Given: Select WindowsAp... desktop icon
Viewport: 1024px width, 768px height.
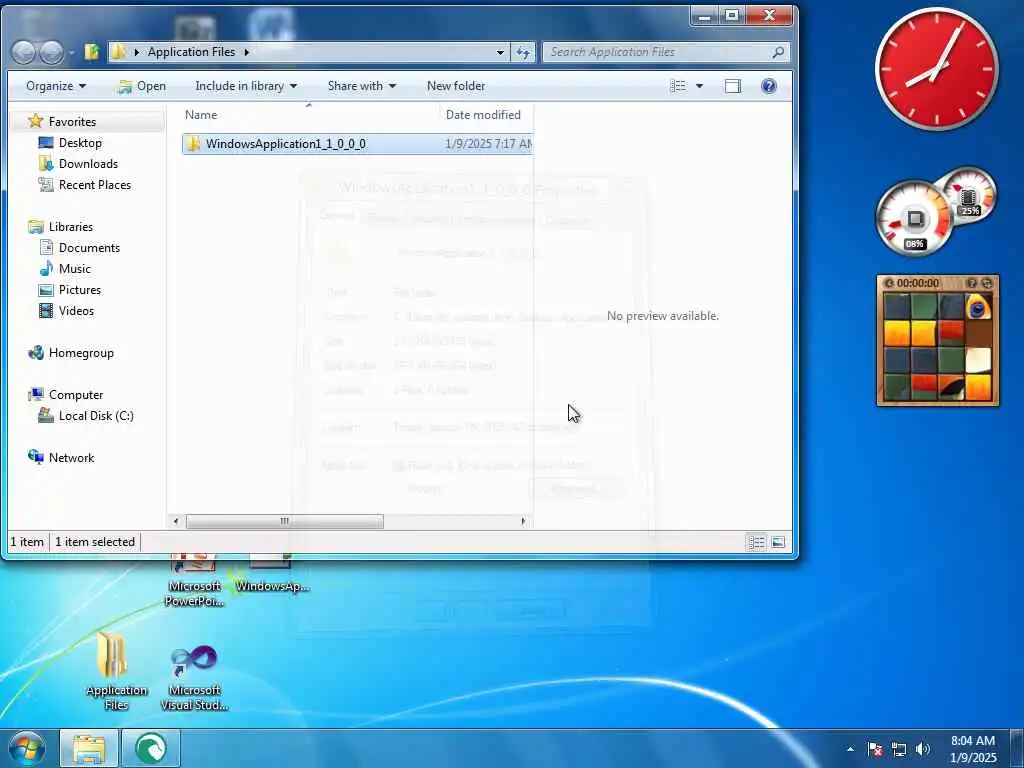Looking at the screenshot, I should (x=272, y=576).
